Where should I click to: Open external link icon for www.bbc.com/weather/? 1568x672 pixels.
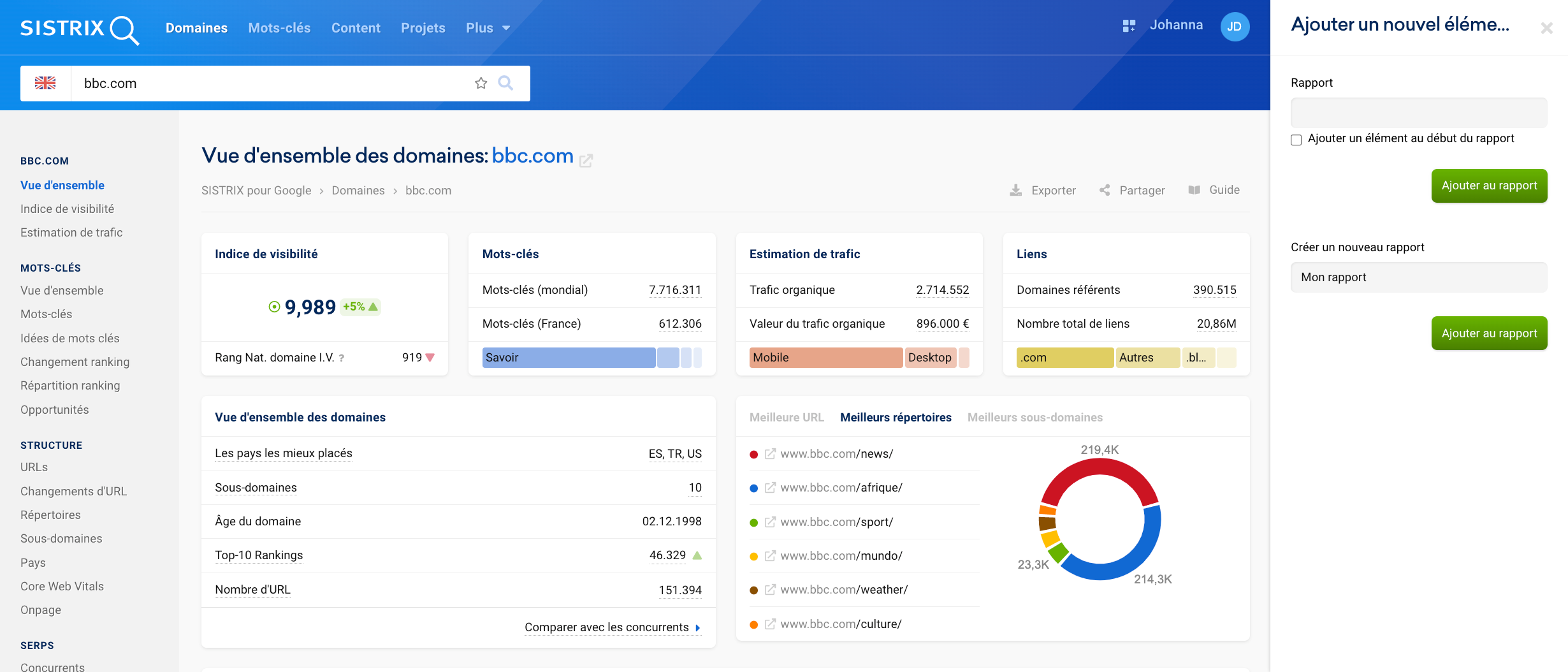[x=770, y=590]
